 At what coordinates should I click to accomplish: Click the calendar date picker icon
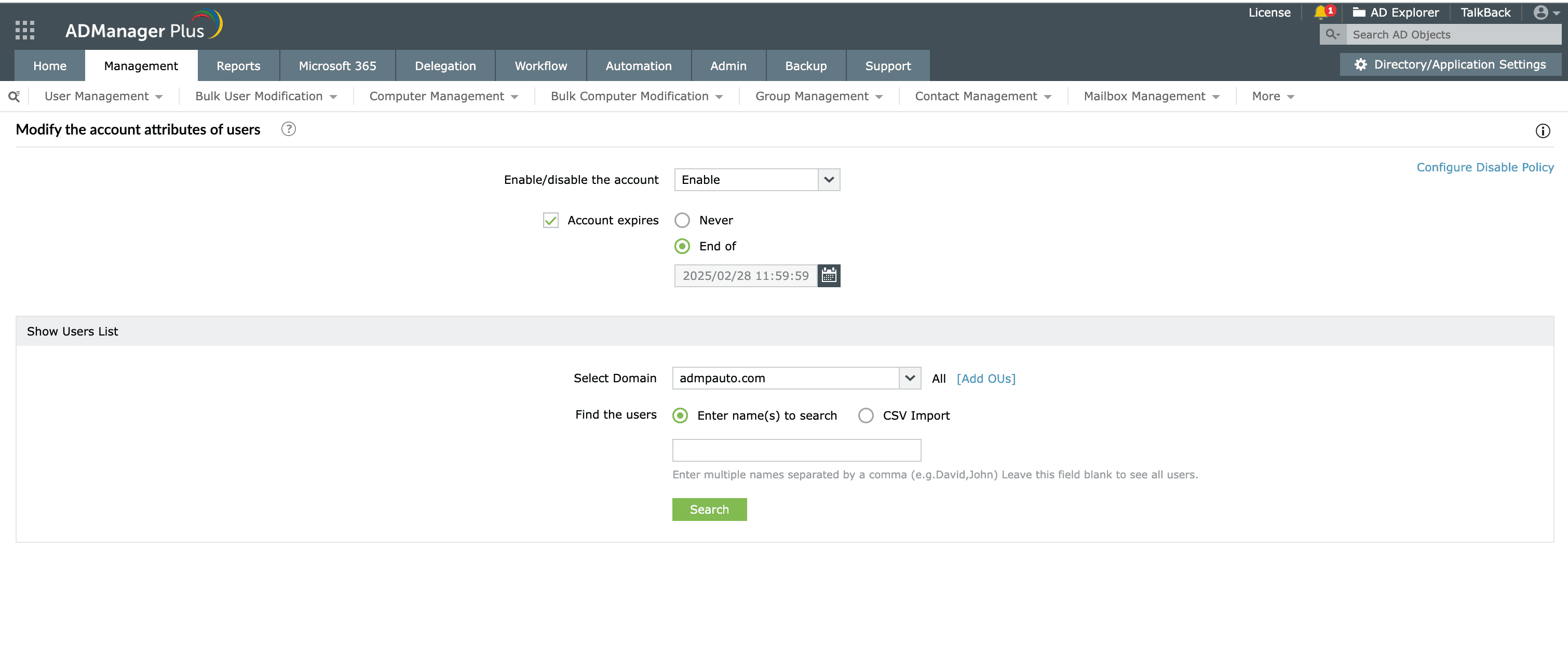tap(829, 276)
